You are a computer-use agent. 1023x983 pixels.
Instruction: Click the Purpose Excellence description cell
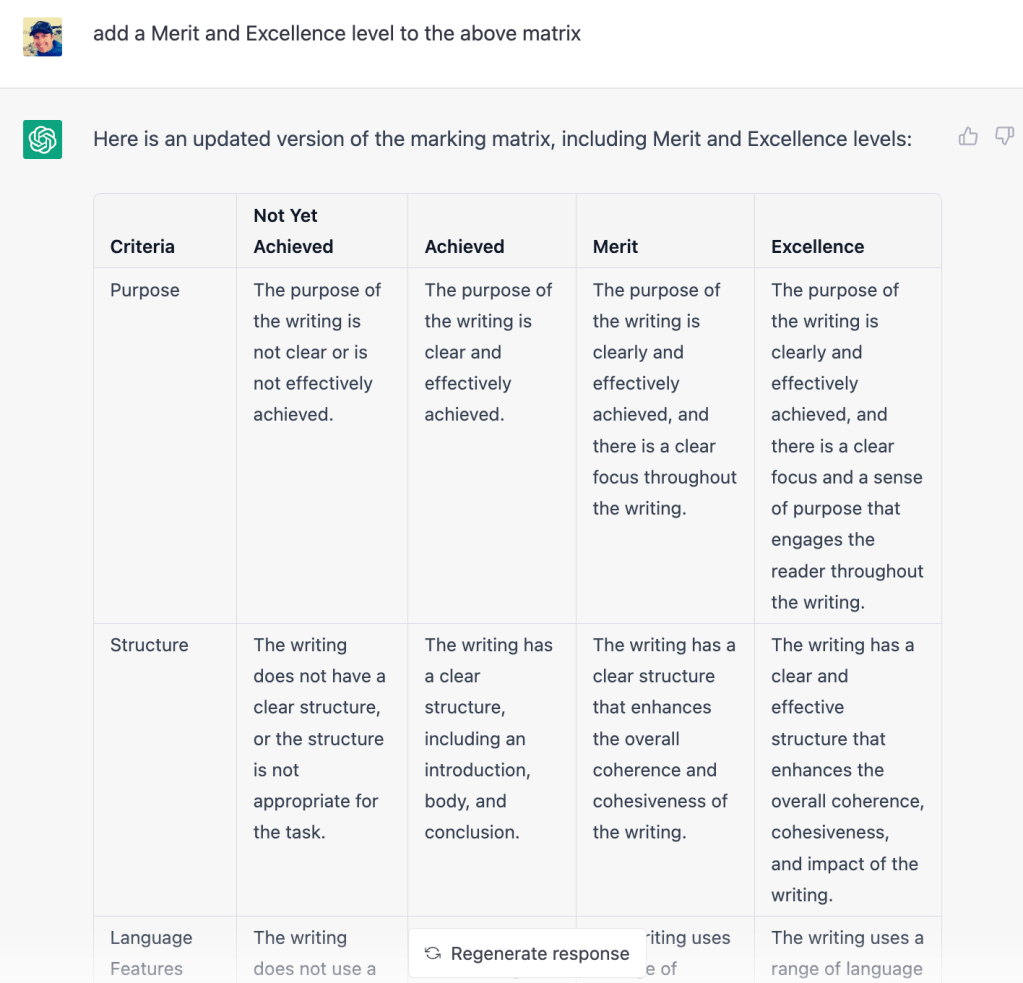(847, 446)
